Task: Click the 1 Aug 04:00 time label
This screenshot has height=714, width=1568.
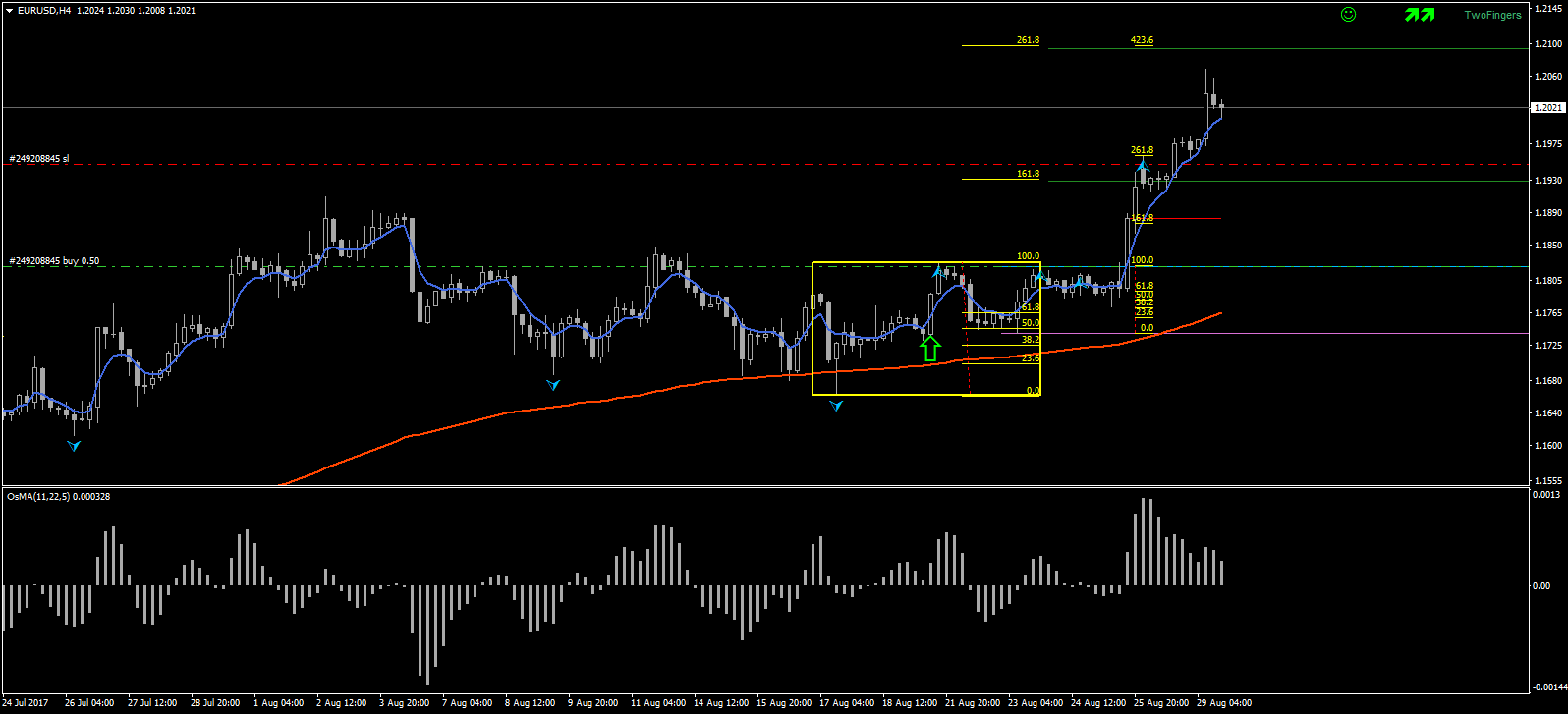Action: [x=279, y=703]
